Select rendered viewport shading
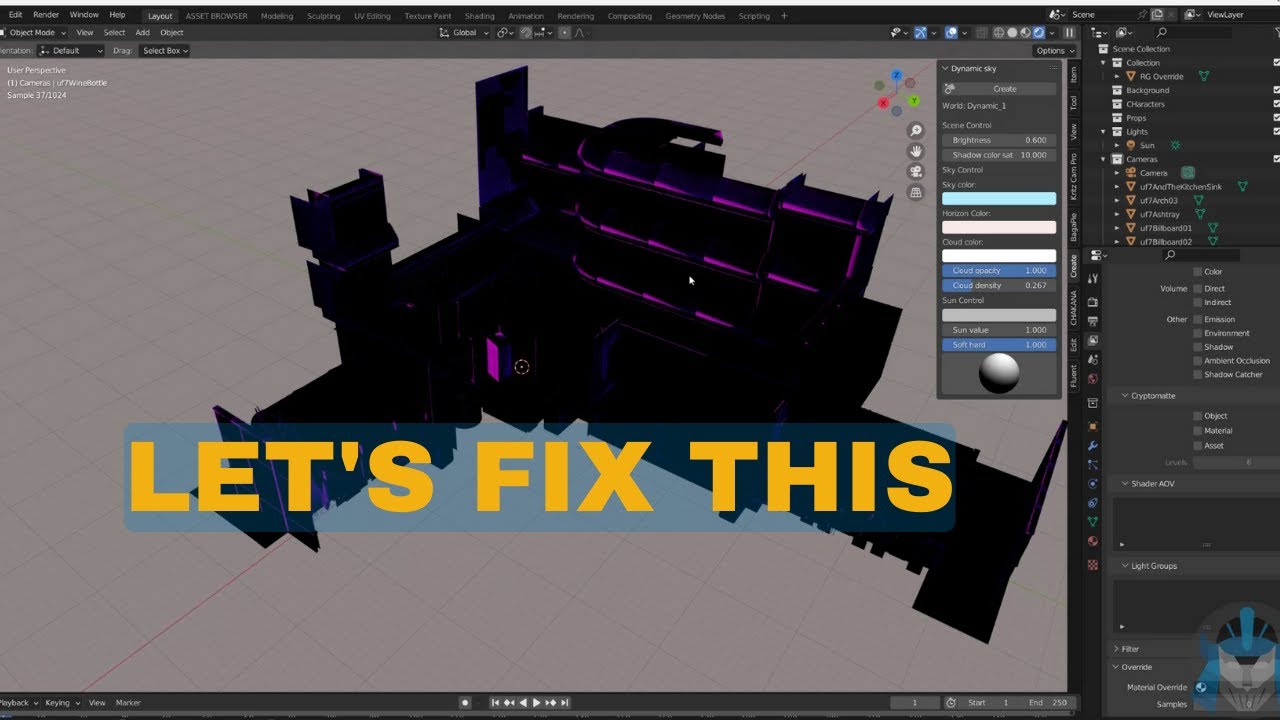The width and height of the screenshot is (1280, 720). click(1039, 32)
